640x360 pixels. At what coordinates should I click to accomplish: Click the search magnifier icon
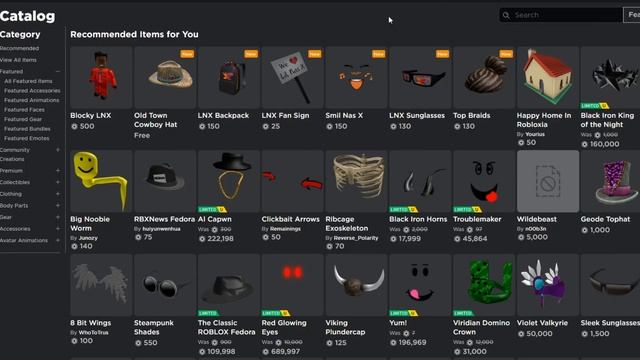[x=506, y=15]
